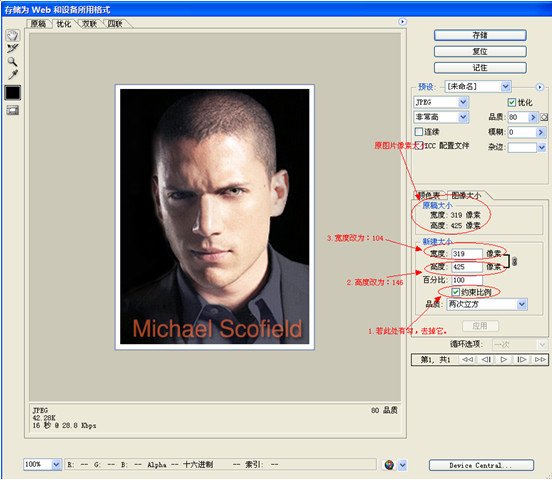
Task: Toggle slices visibility icon
Action: pyautogui.click(x=13, y=110)
